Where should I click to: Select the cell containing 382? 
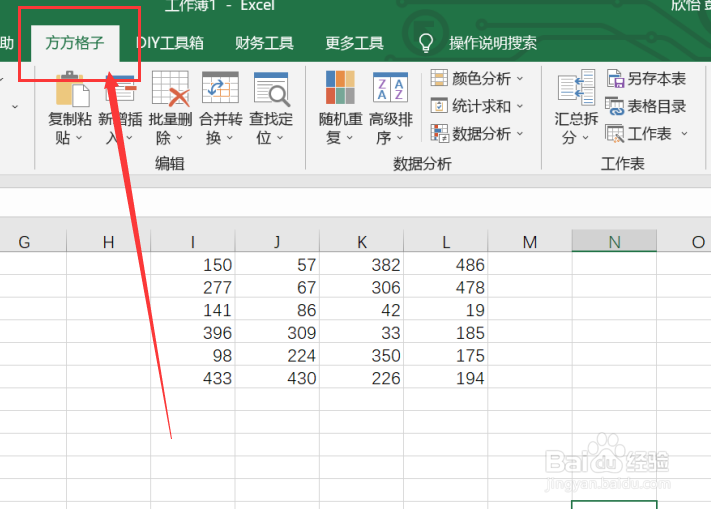point(361,264)
